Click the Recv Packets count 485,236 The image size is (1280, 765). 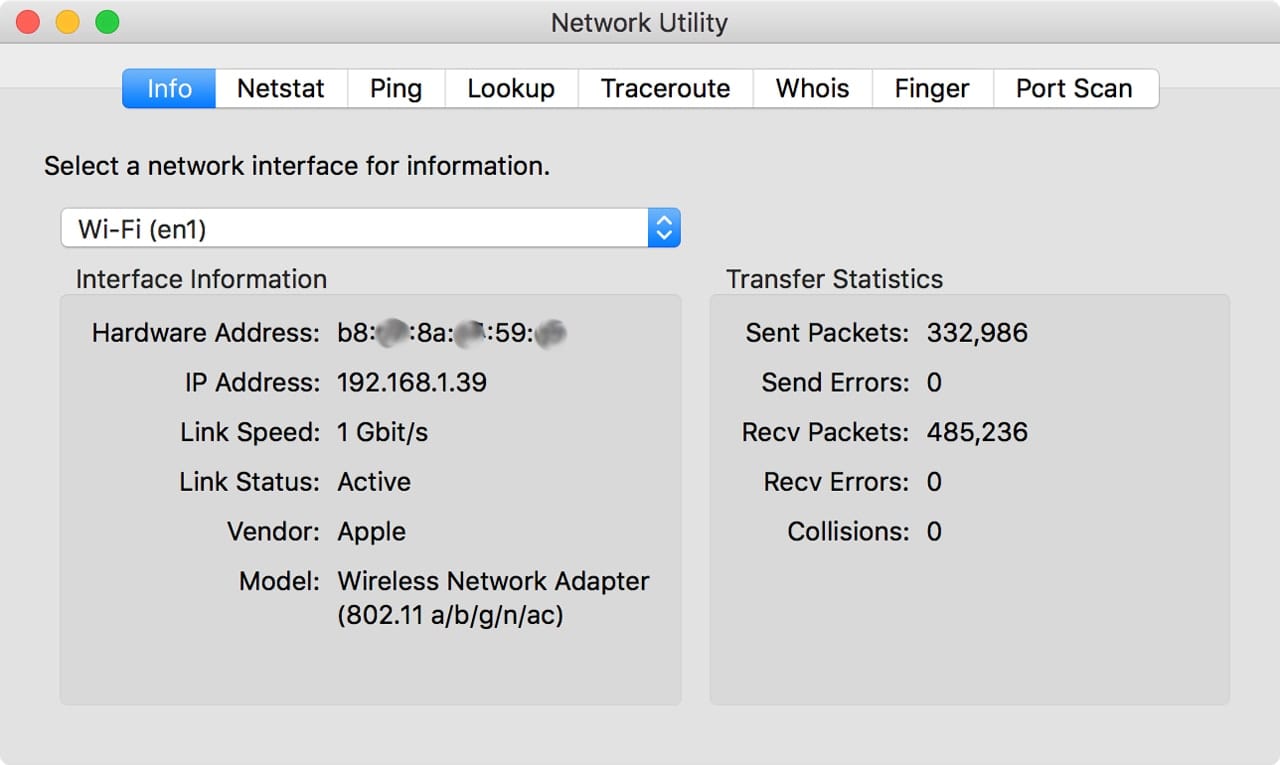[977, 432]
